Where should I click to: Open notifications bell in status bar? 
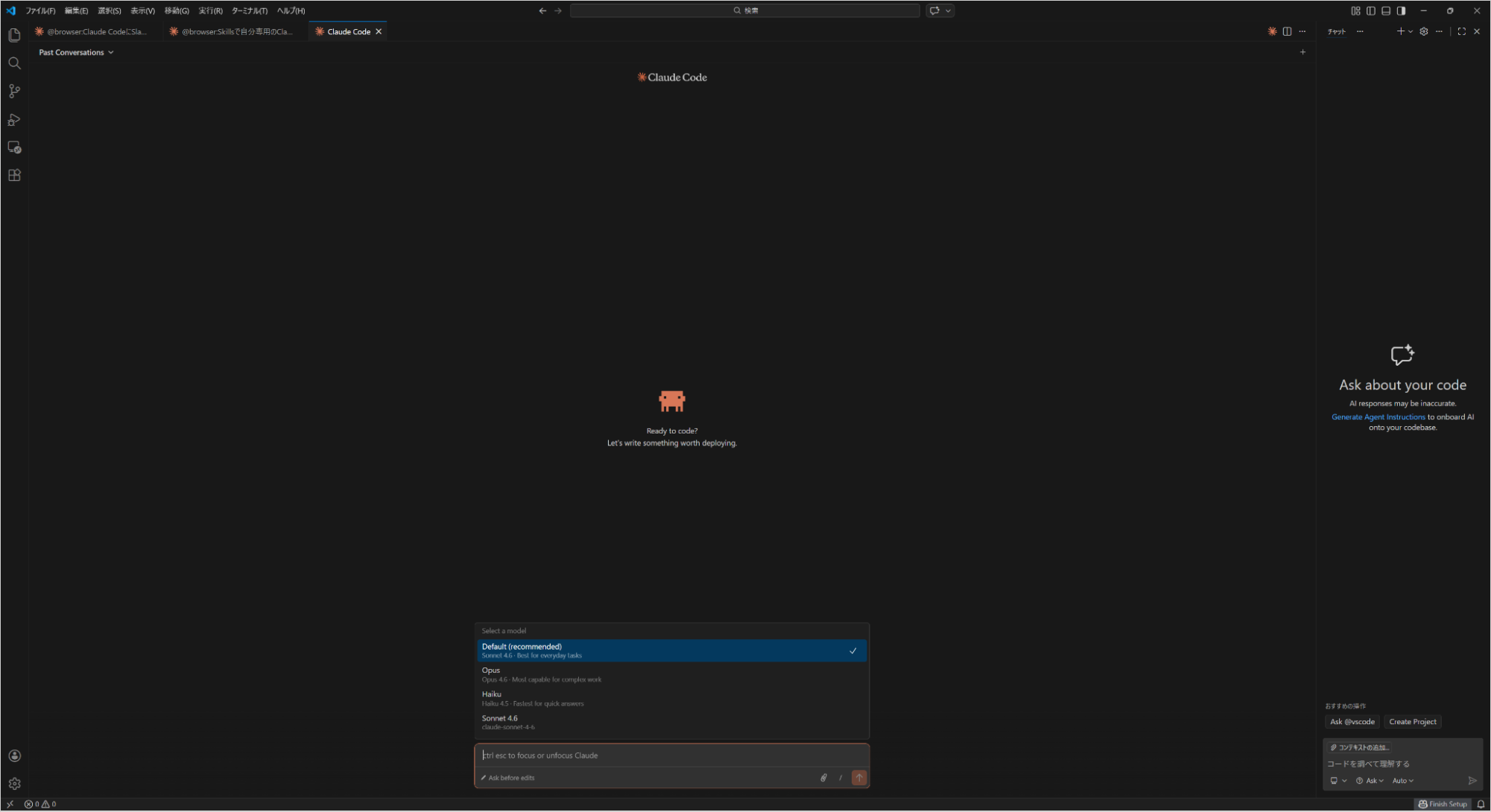[1481, 804]
